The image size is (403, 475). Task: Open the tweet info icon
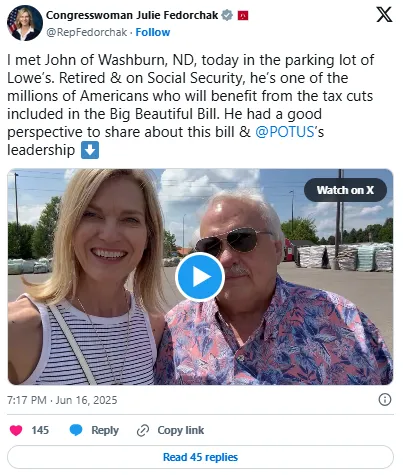[385, 399]
